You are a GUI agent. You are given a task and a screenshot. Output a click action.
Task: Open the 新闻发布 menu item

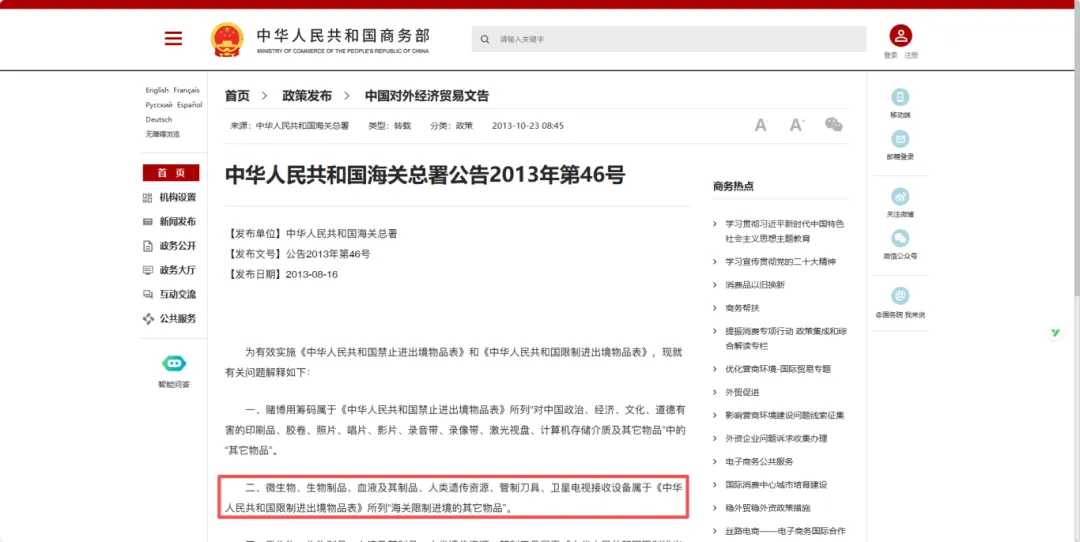click(x=178, y=222)
